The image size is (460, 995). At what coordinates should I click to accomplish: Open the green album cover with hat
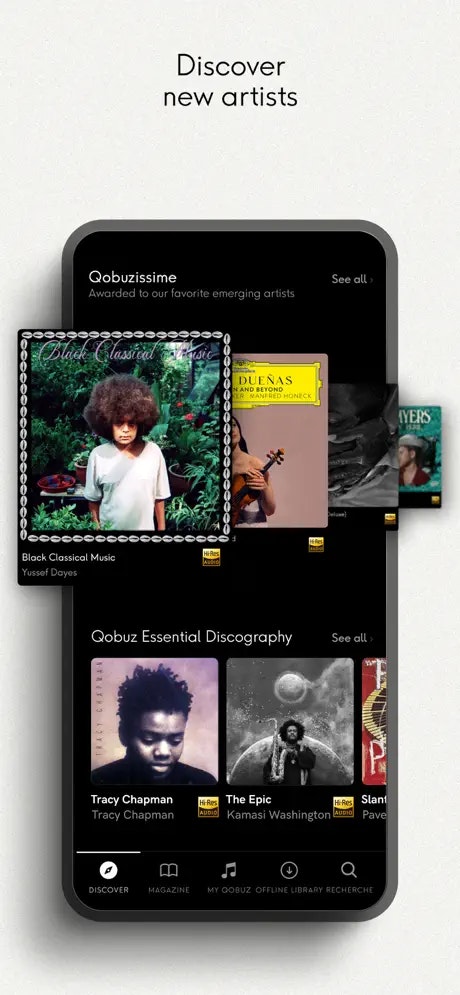(419, 448)
